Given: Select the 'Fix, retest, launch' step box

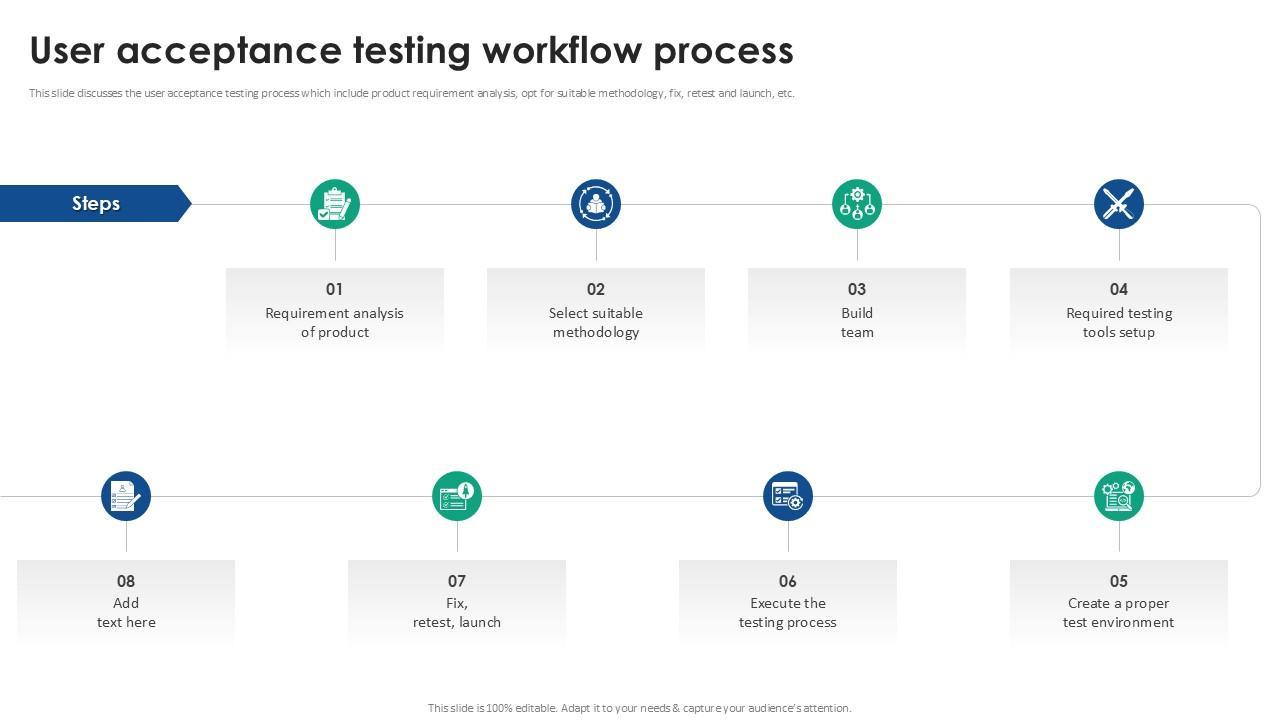Looking at the screenshot, I should [457, 601].
